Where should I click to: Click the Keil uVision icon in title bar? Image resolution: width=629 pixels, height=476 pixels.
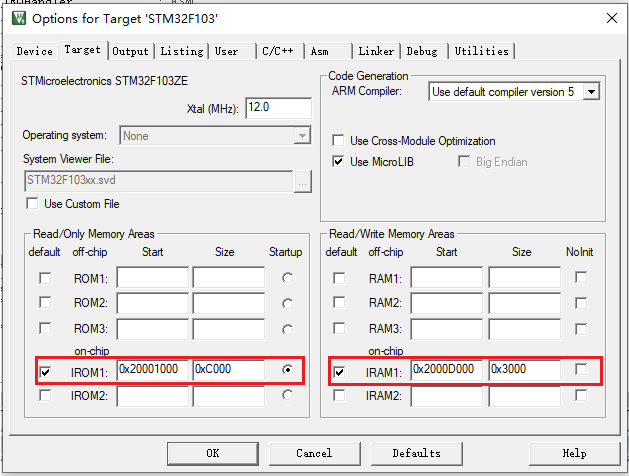18,18
